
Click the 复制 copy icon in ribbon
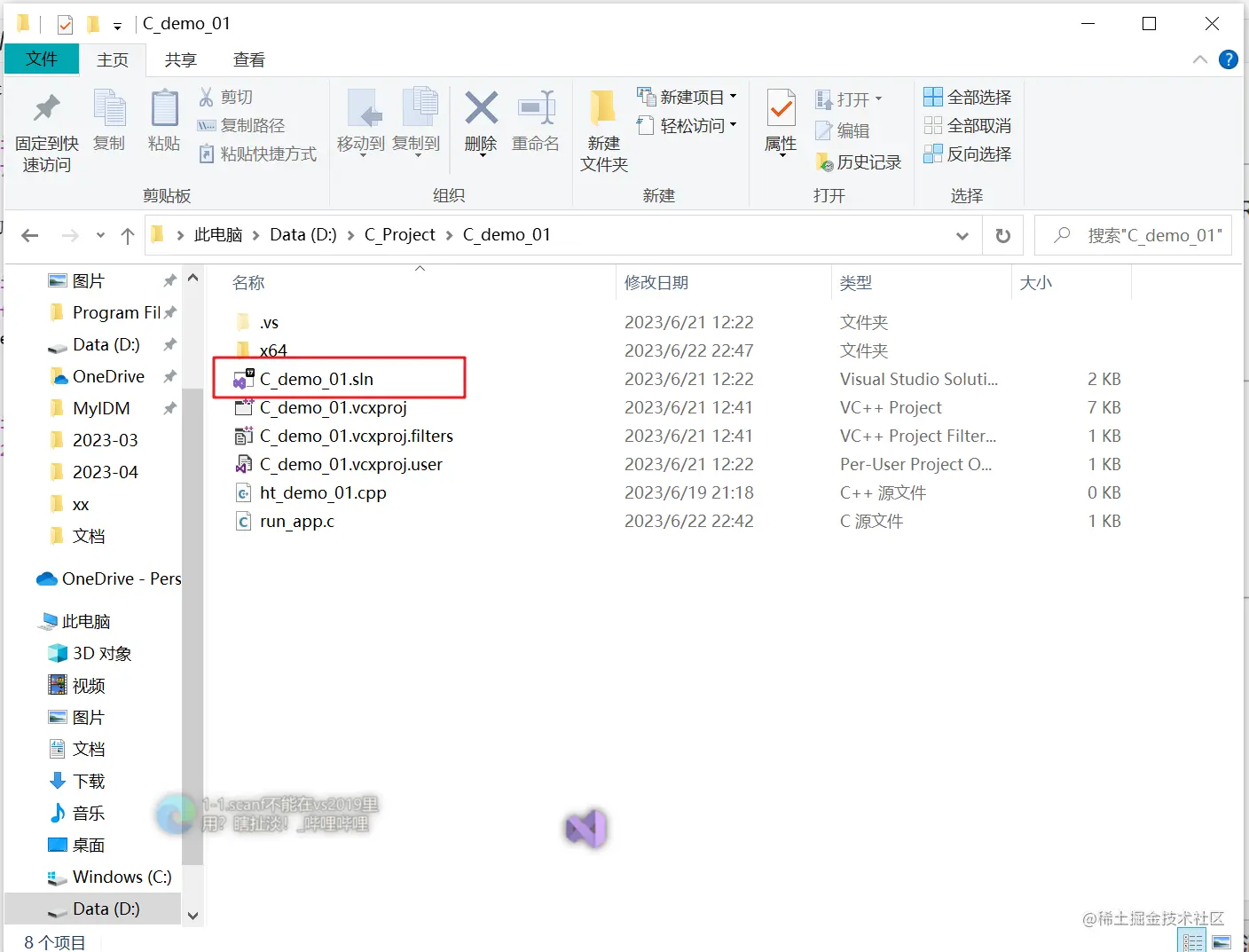(110, 108)
